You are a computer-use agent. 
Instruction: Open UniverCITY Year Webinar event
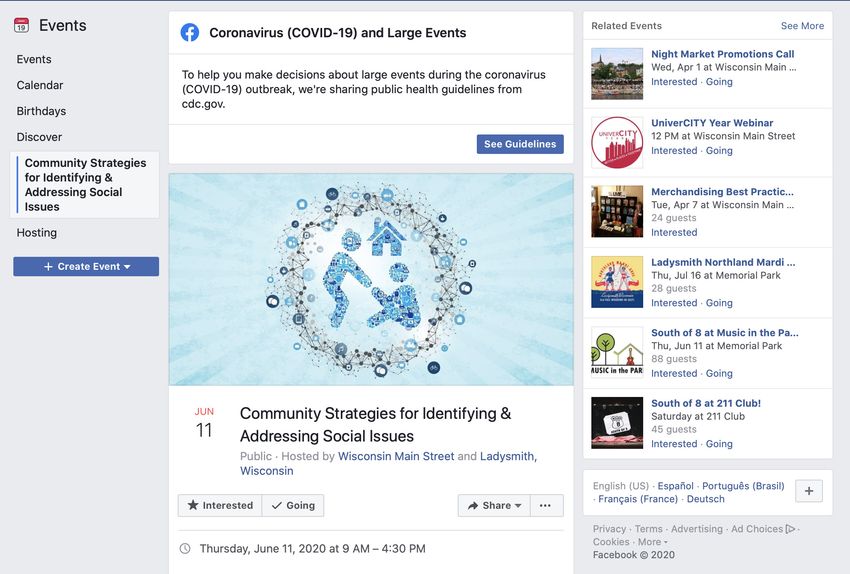[712, 123]
